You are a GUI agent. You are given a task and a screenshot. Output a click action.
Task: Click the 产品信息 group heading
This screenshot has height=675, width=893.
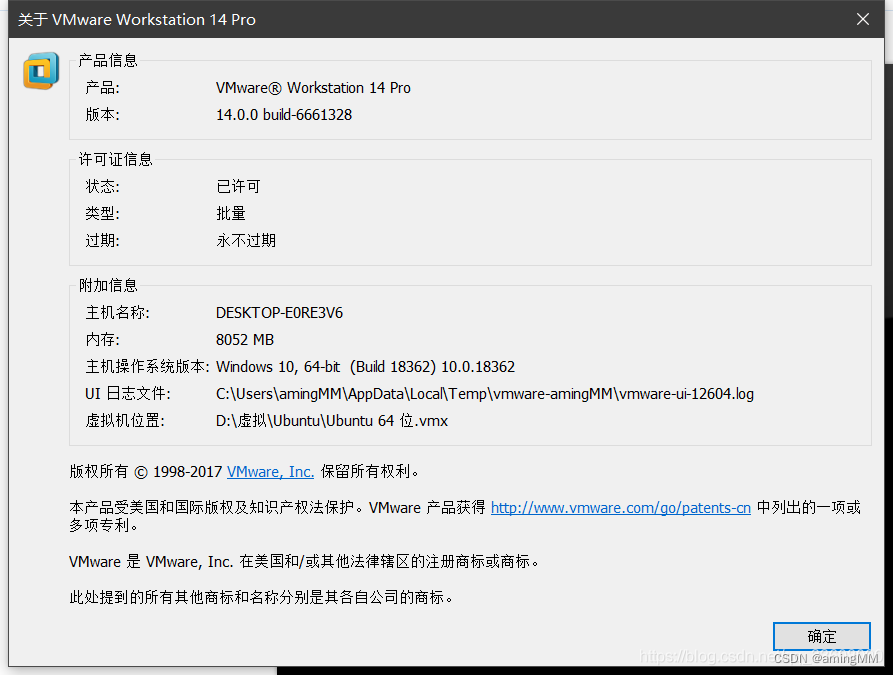coord(108,60)
